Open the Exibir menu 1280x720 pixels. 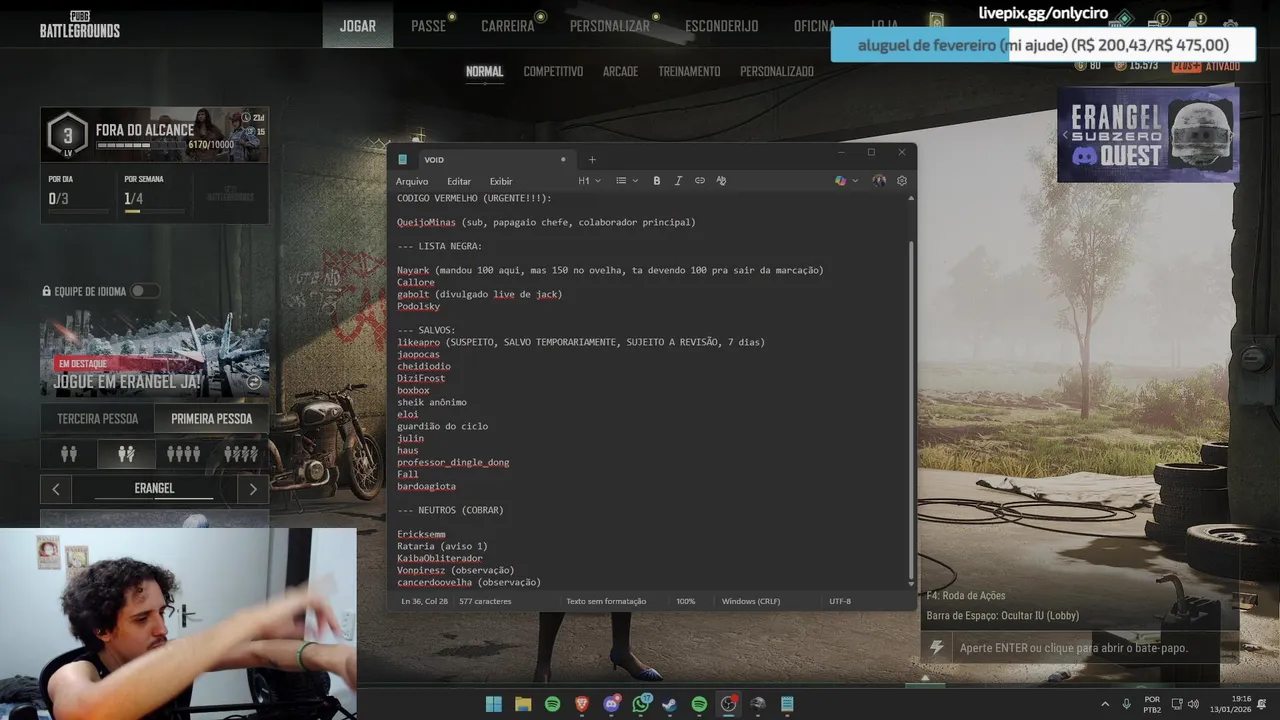click(x=501, y=181)
